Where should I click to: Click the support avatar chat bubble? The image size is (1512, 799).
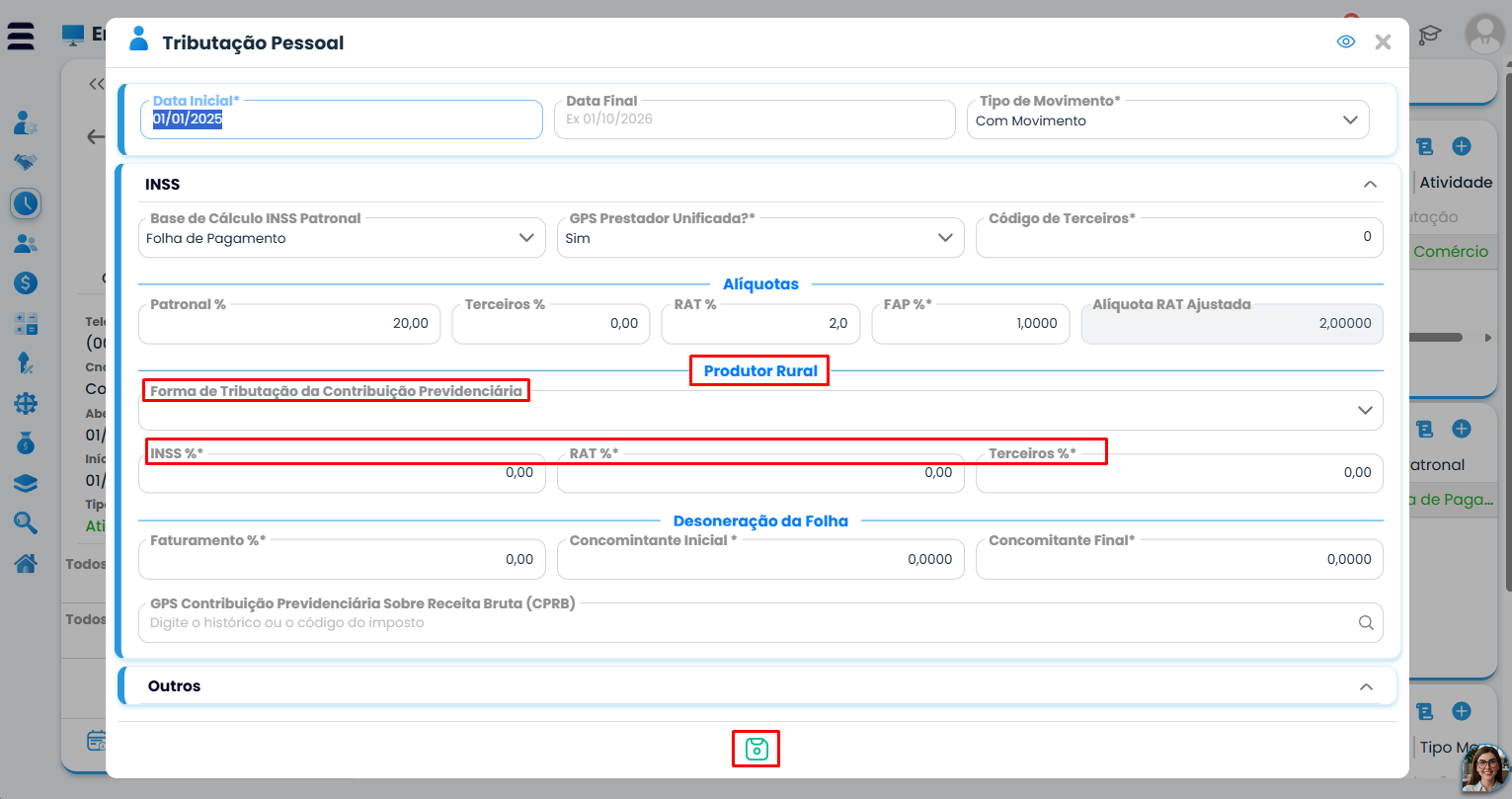tap(1484, 768)
